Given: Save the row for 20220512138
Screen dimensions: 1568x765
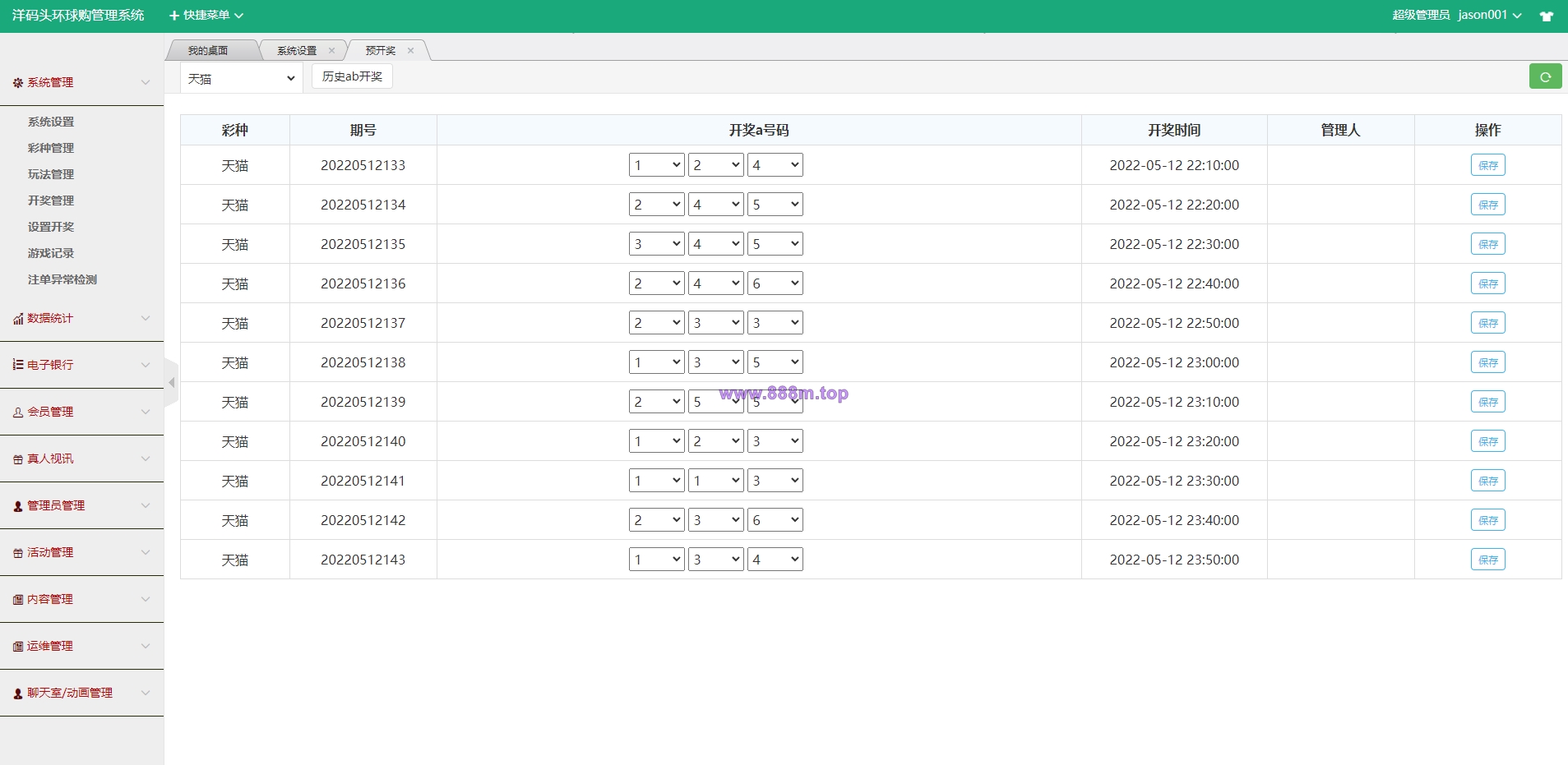Looking at the screenshot, I should point(1487,362).
